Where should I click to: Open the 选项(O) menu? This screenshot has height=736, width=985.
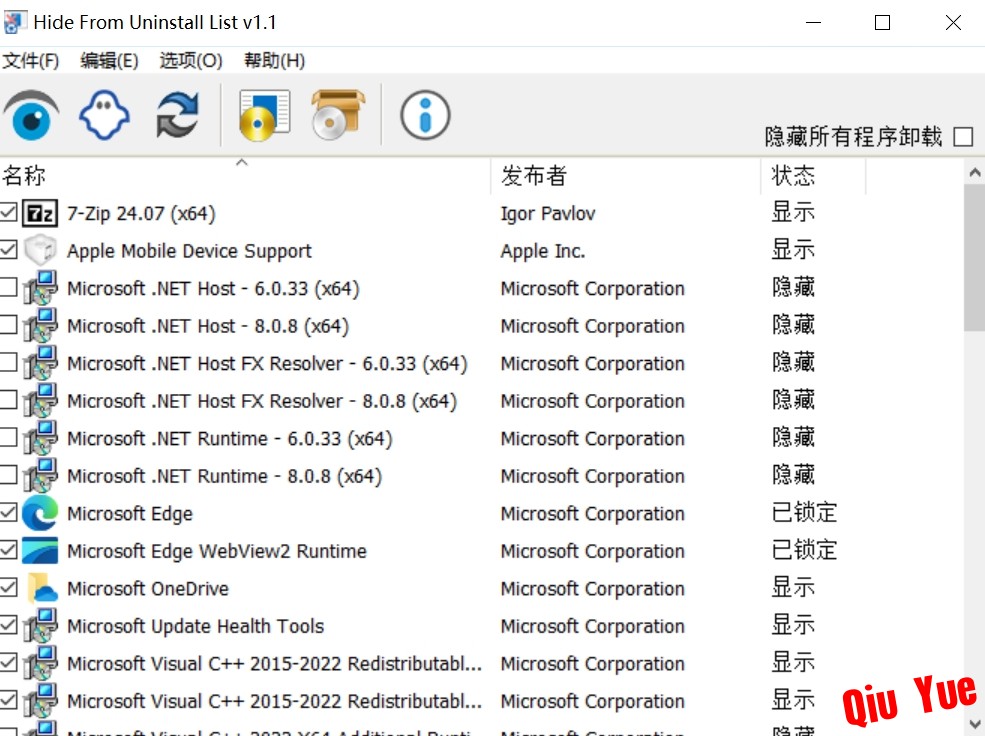191,61
